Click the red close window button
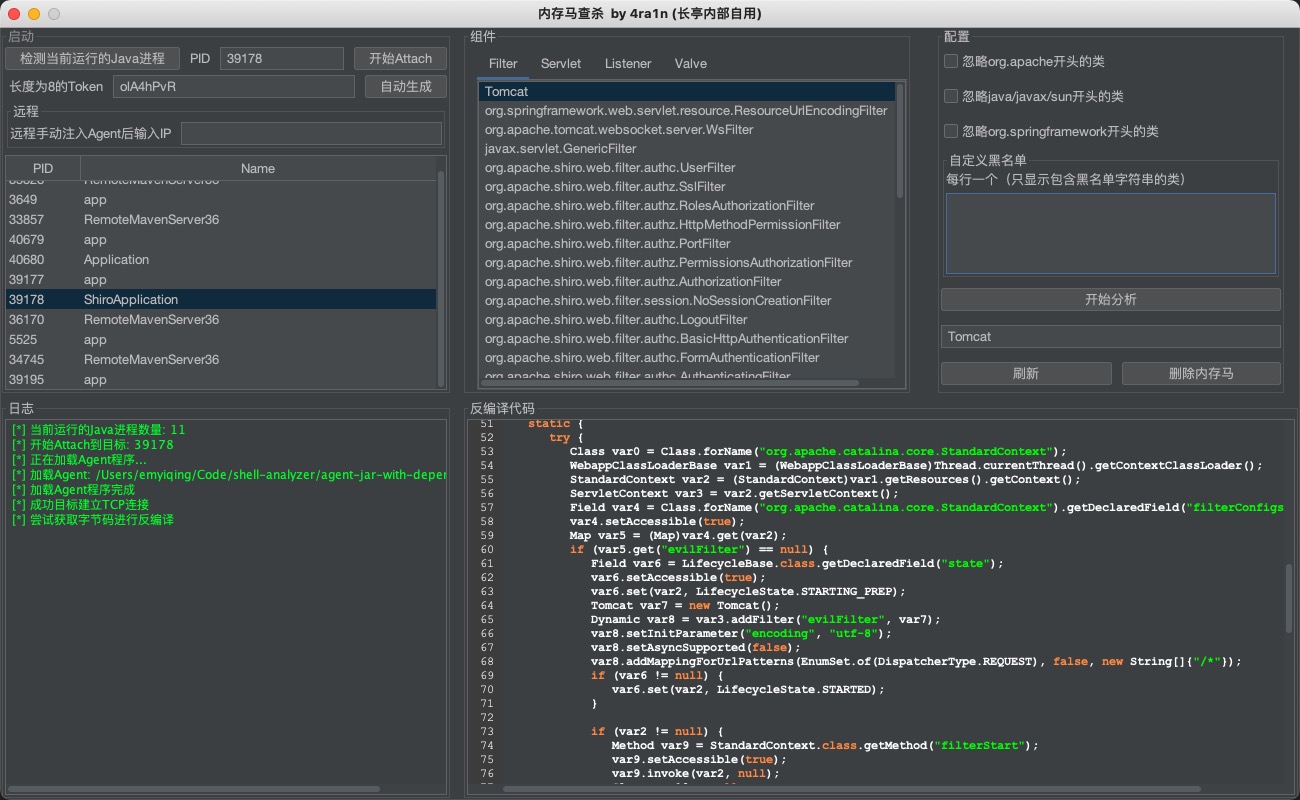The height and width of the screenshot is (800, 1300). tap(14, 14)
